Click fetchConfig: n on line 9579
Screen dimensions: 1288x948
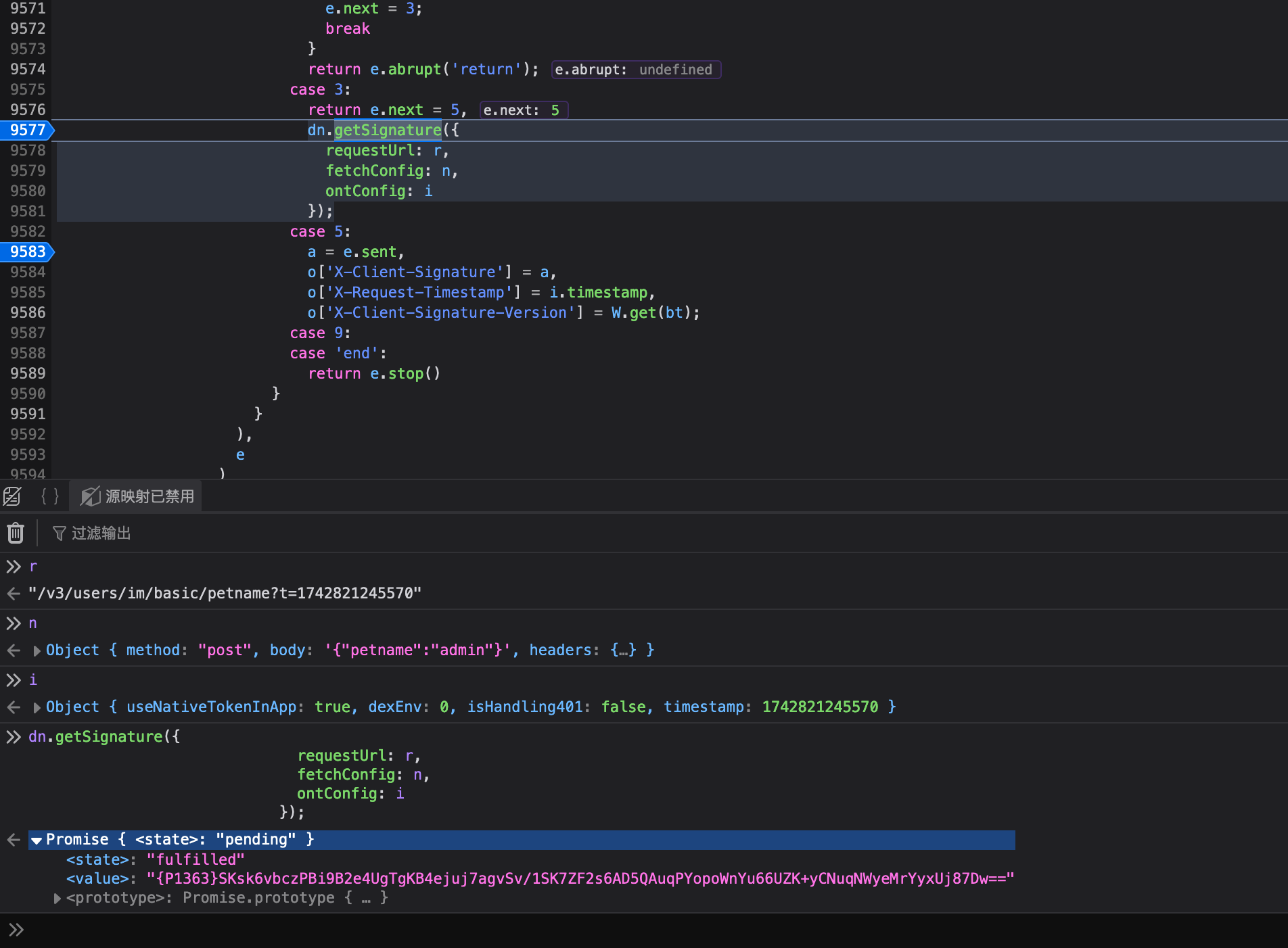click(391, 170)
